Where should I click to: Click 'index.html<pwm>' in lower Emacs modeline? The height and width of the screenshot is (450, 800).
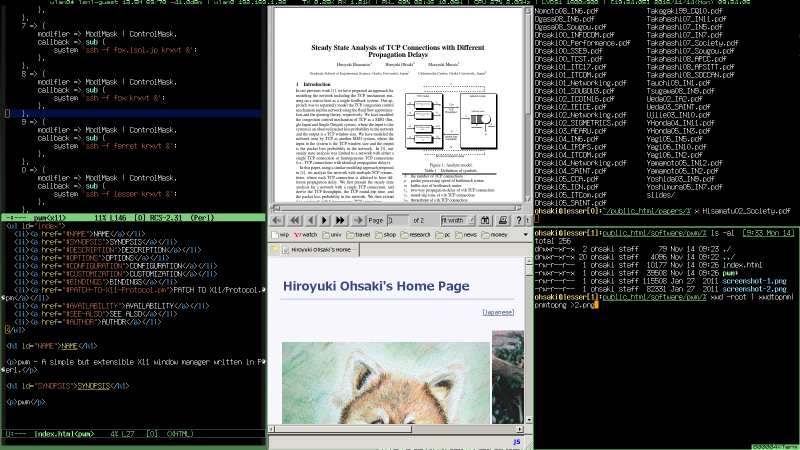(x=64, y=434)
